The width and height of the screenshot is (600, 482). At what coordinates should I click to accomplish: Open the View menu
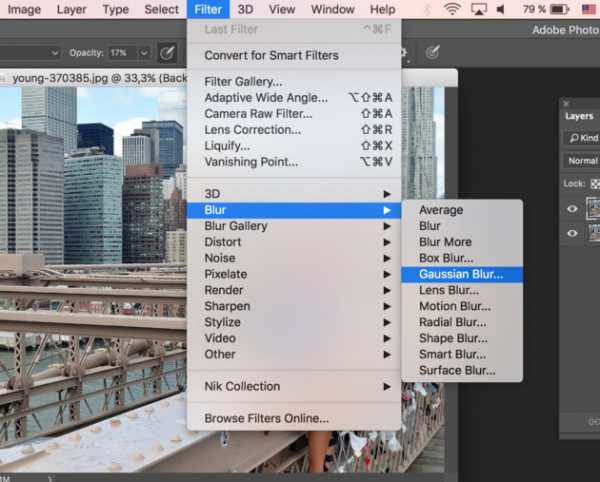(x=282, y=9)
